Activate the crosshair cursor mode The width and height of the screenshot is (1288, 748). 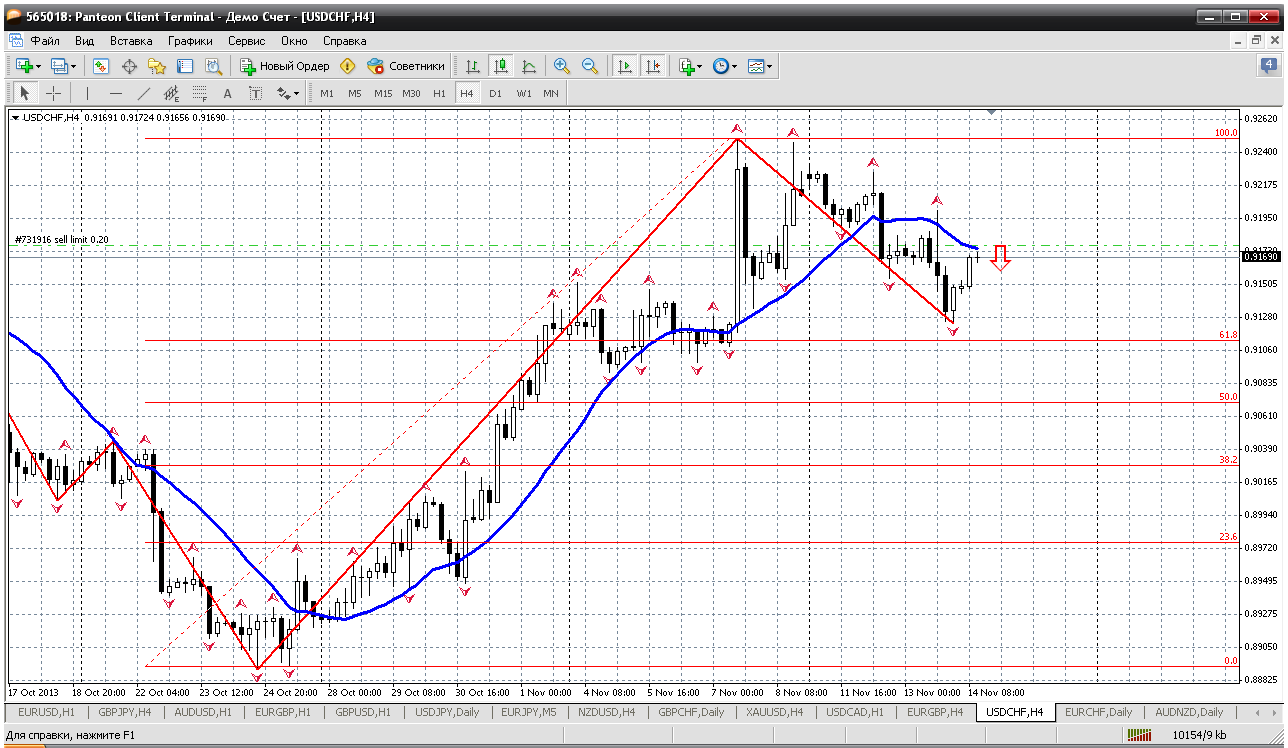pos(53,93)
